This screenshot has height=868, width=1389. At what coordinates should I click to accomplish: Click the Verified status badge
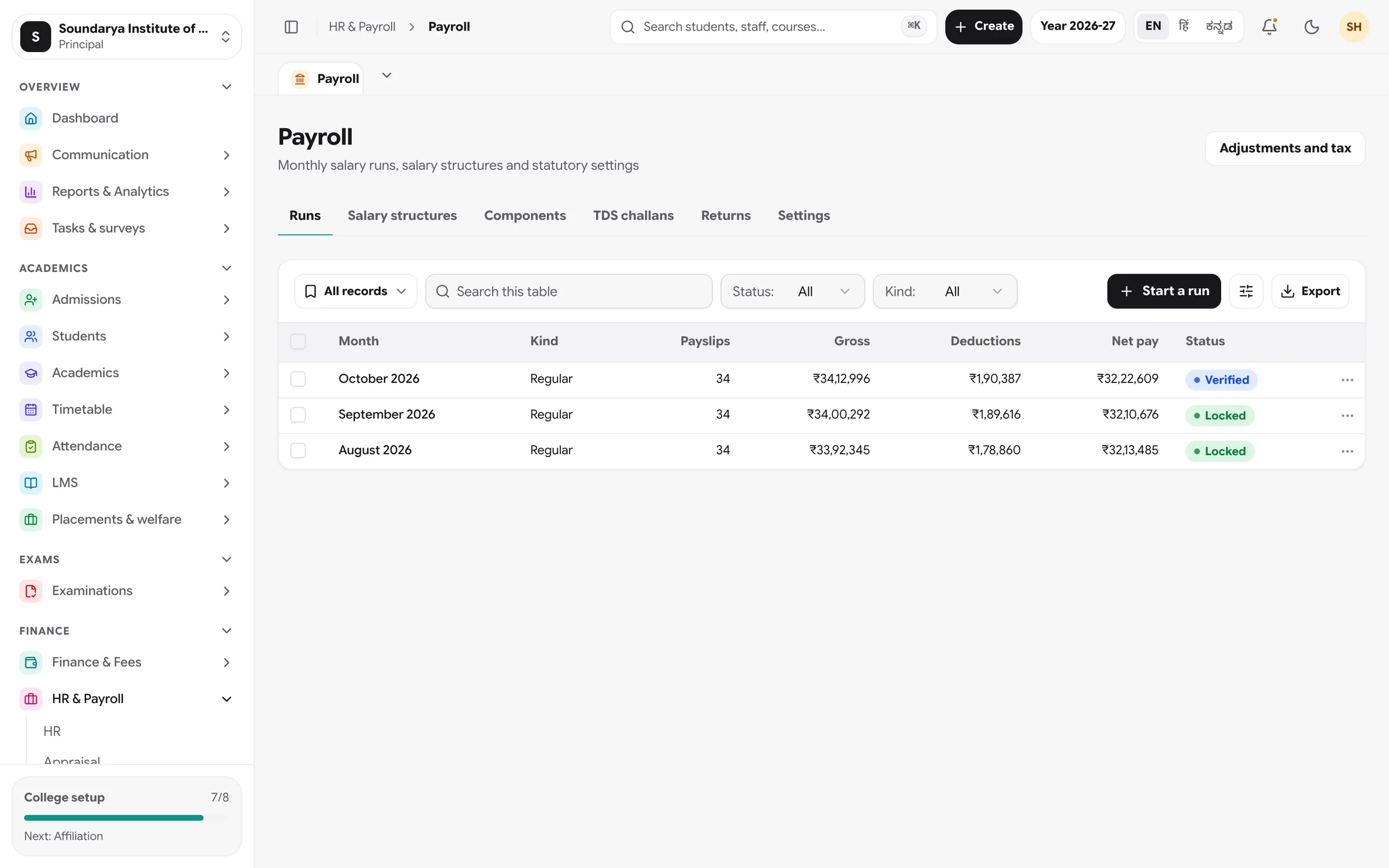[1221, 380]
